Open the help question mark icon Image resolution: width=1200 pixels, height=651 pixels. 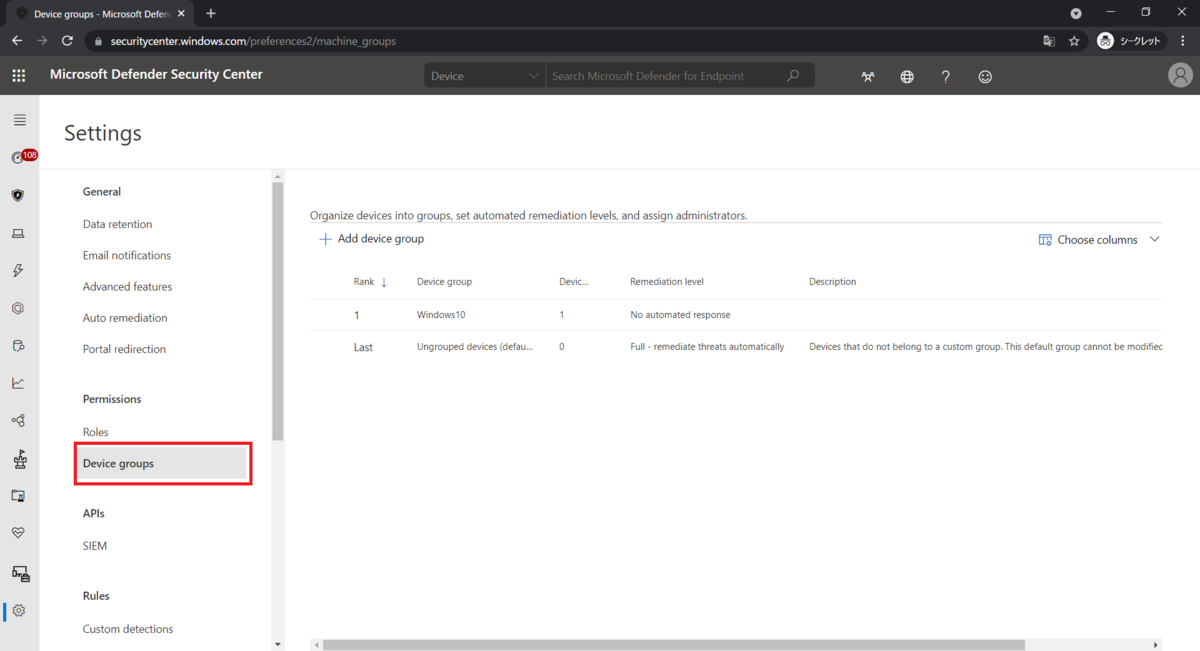click(x=946, y=76)
